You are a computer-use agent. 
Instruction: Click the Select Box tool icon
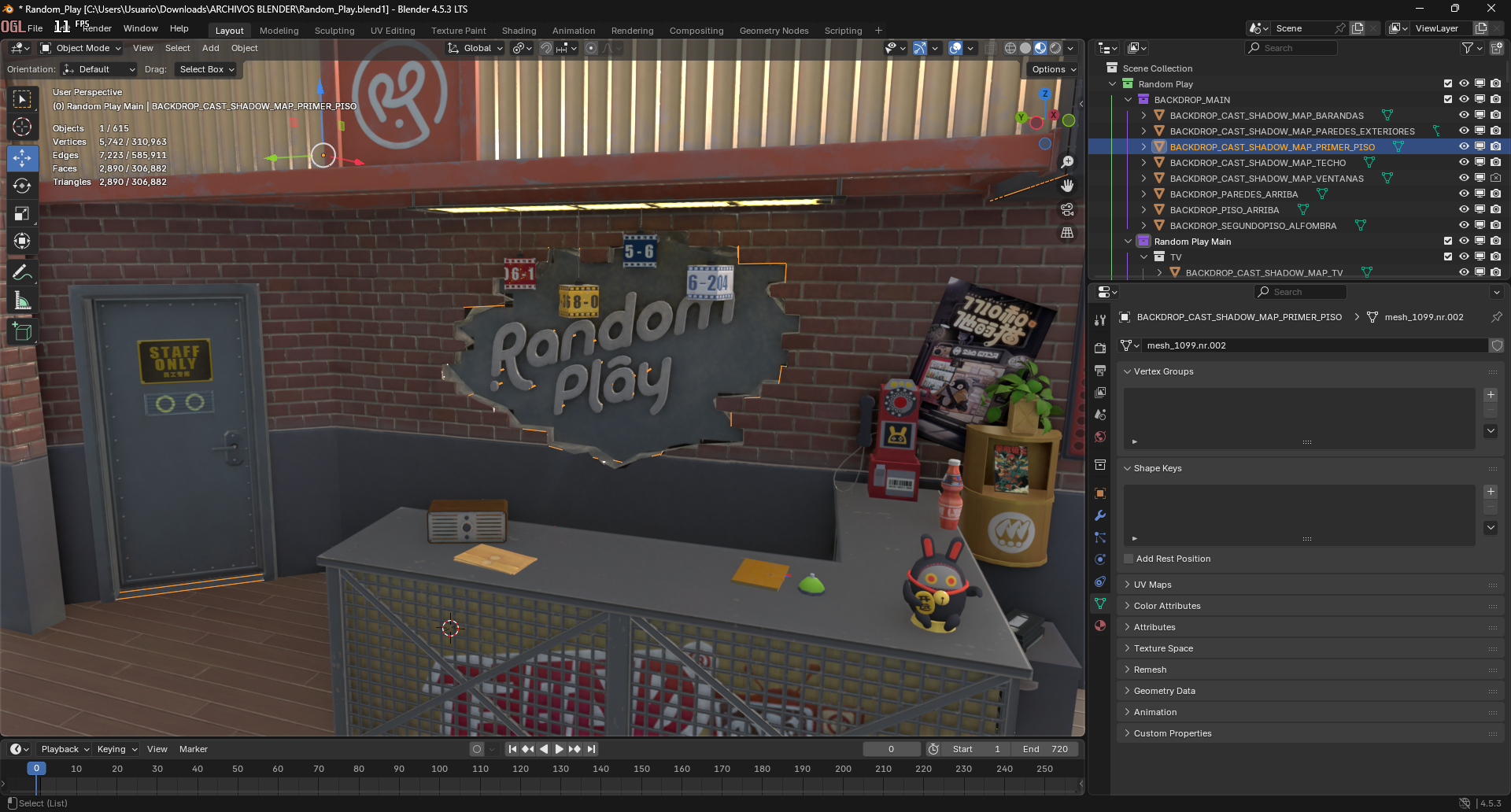pos(22,99)
